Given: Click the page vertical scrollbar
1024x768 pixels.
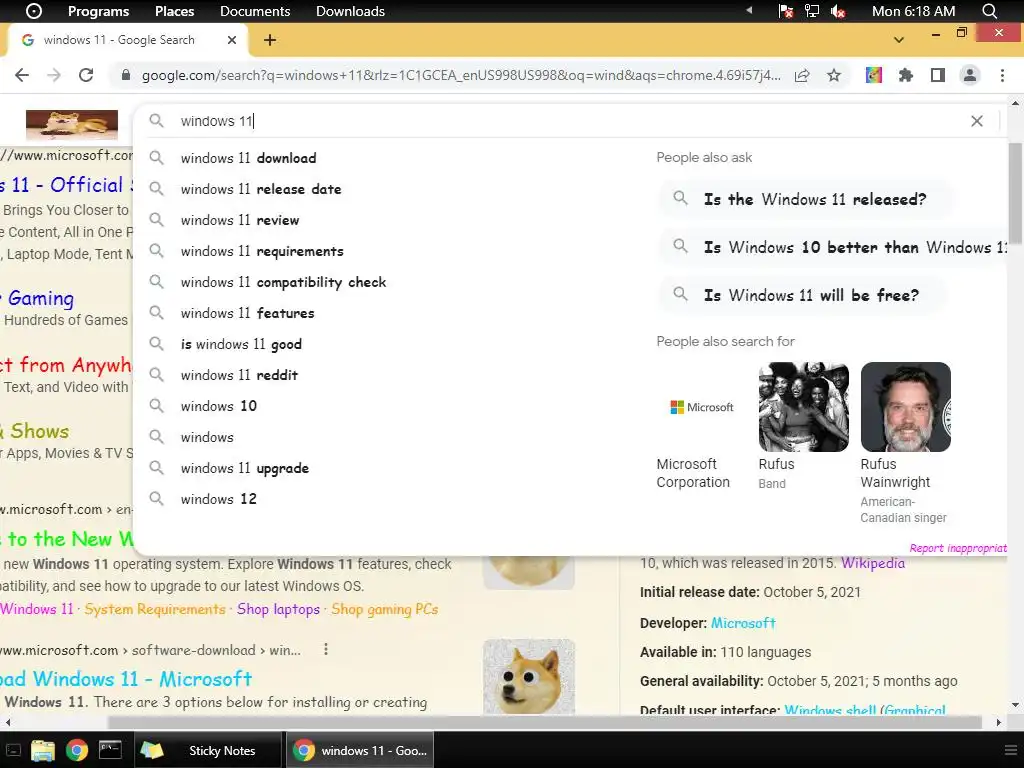Looking at the screenshot, I should point(1016,193).
